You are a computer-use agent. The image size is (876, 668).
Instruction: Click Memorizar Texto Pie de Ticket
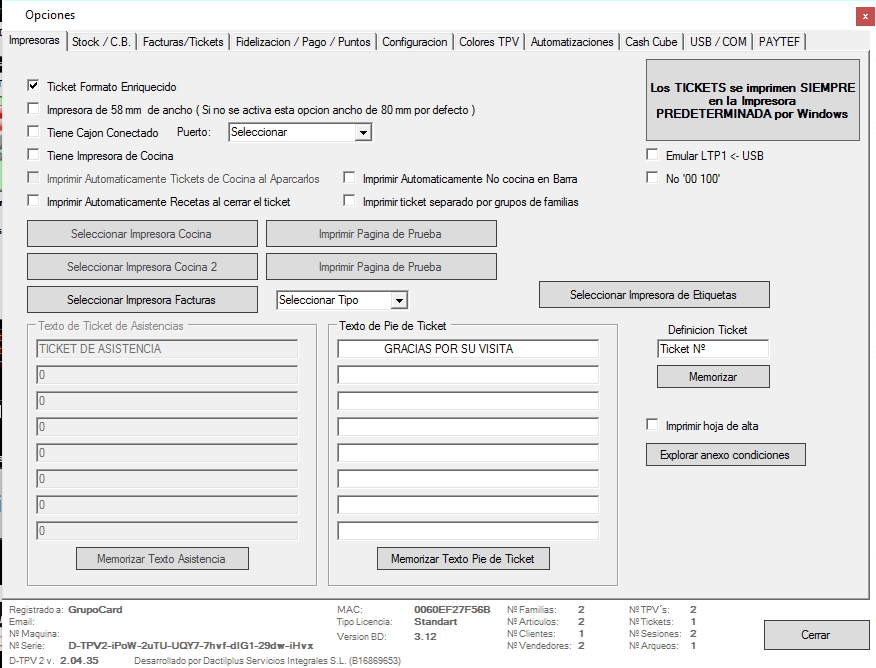[463, 559]
